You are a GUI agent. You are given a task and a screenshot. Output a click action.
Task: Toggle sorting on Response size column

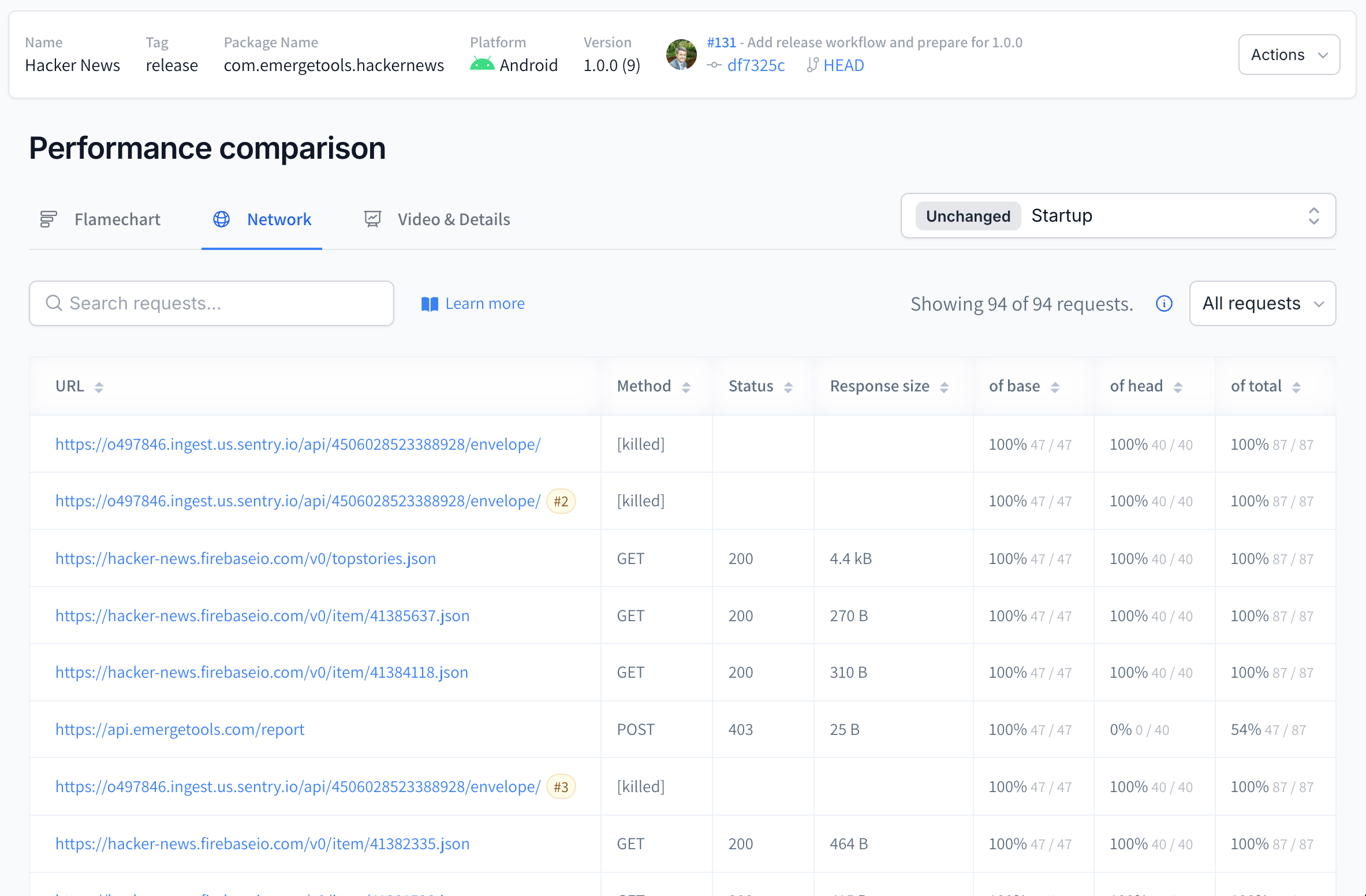point(943,386)
